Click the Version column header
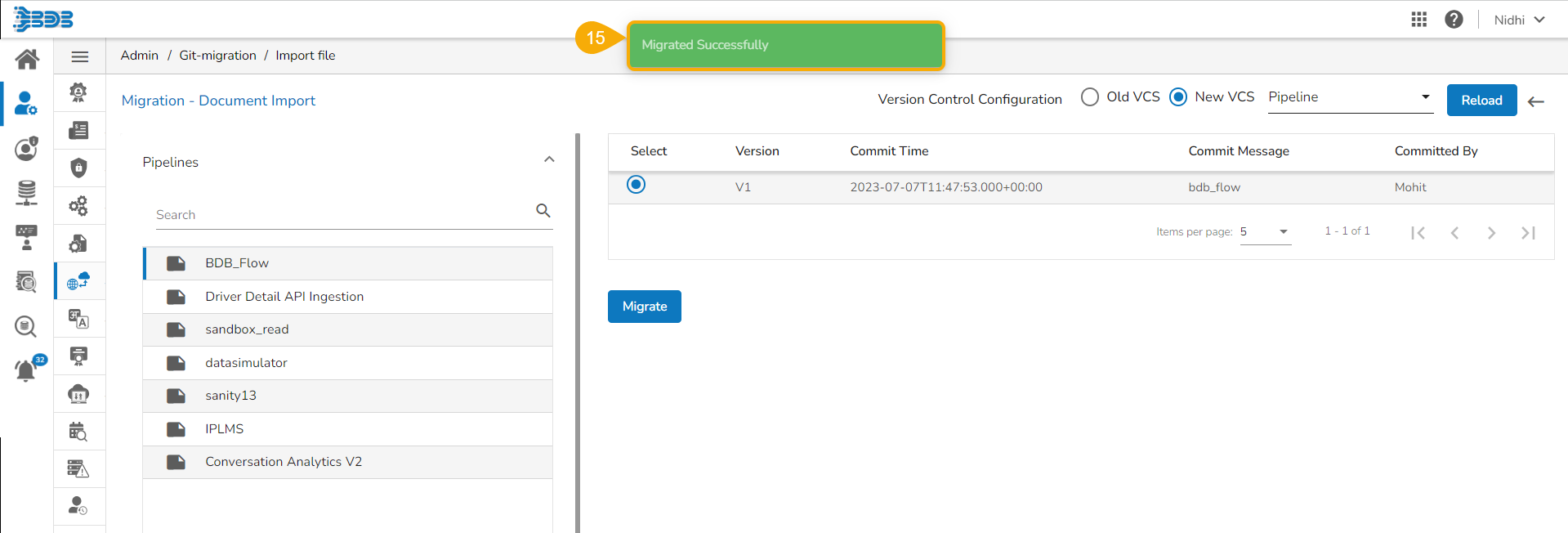The height and width of the screenshot is (533, 1568). 757,151
